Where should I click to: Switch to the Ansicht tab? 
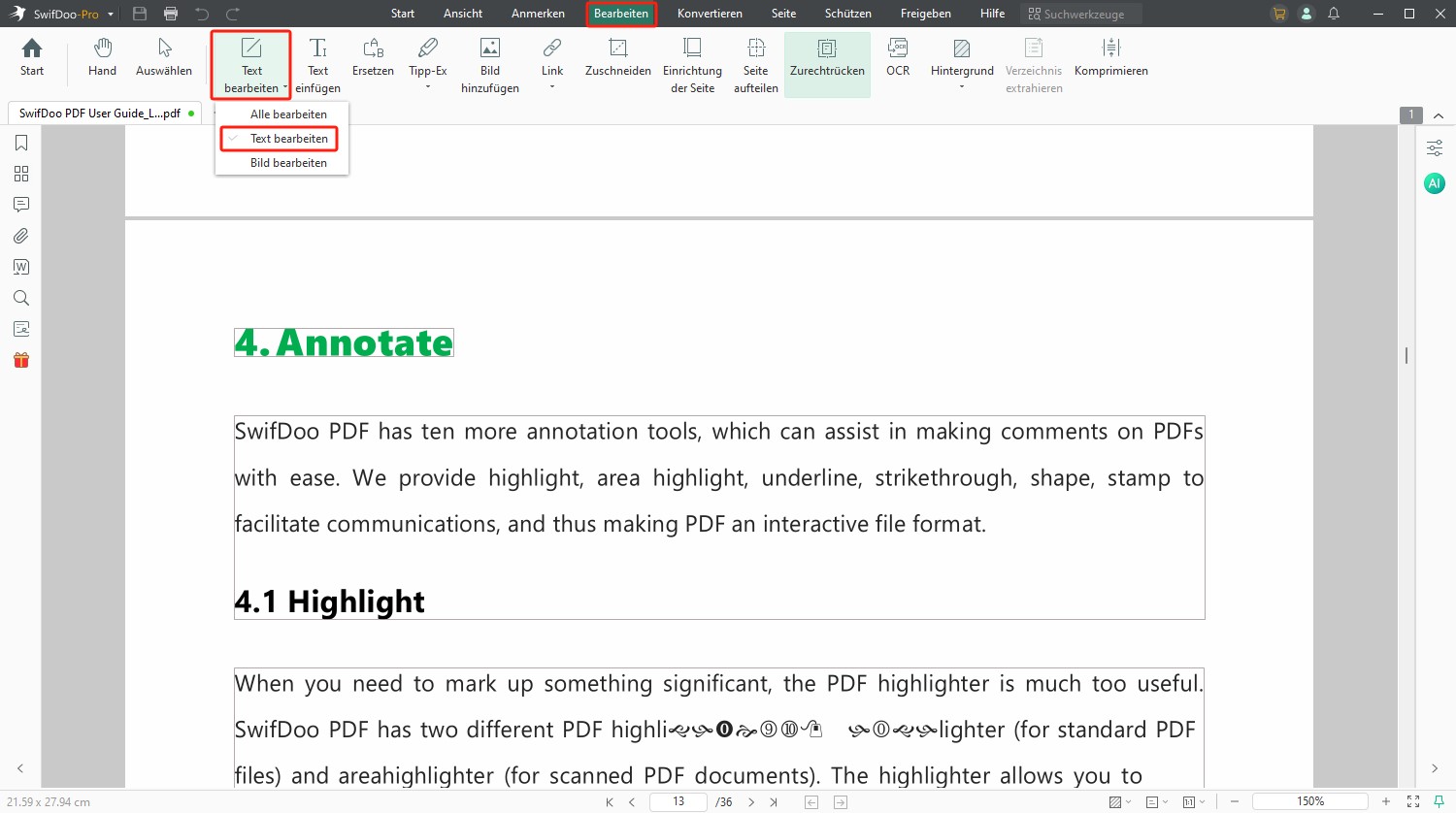coord(463,14)
